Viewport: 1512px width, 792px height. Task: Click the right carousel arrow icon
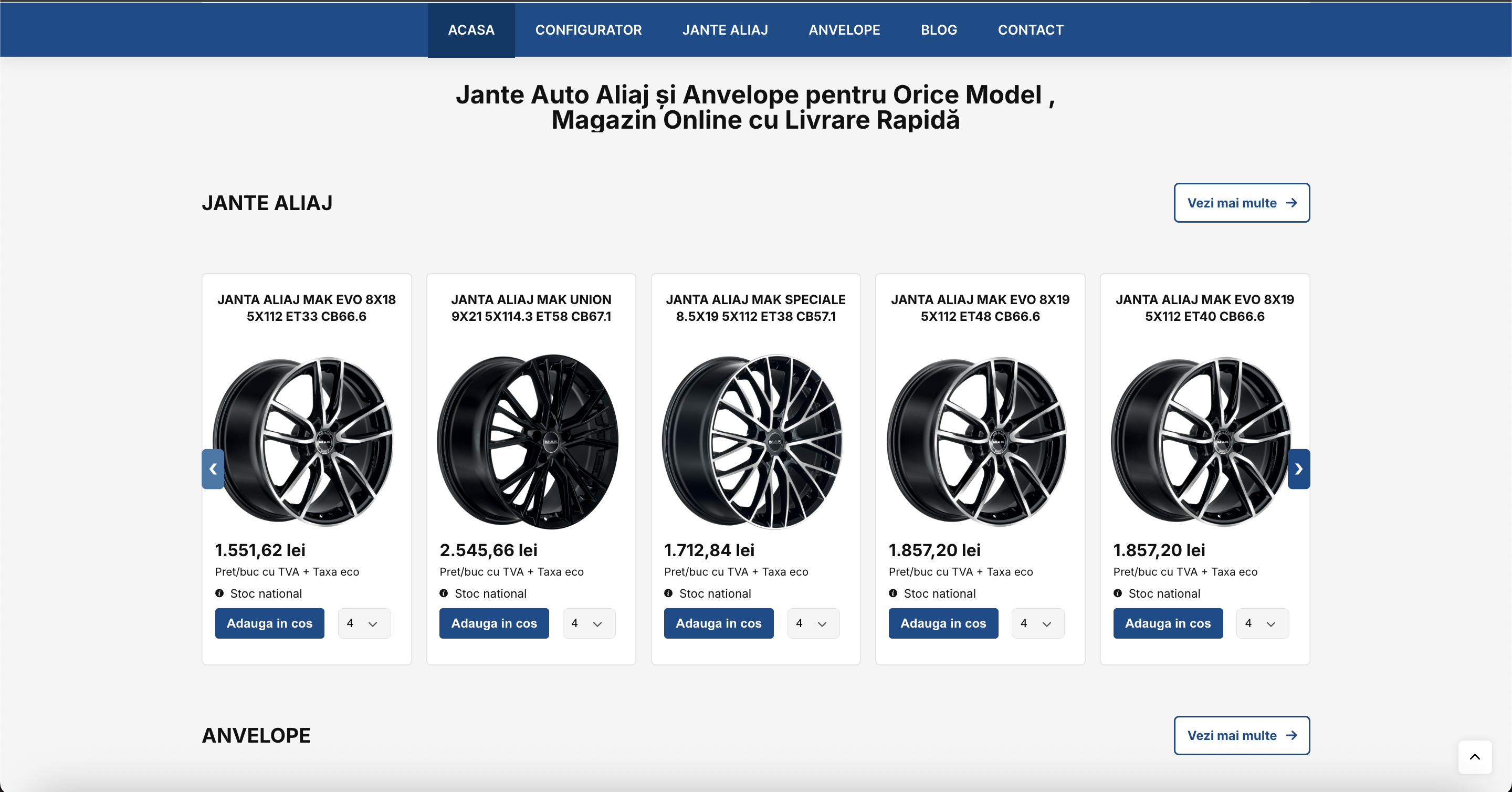(x=1298, y=469)
